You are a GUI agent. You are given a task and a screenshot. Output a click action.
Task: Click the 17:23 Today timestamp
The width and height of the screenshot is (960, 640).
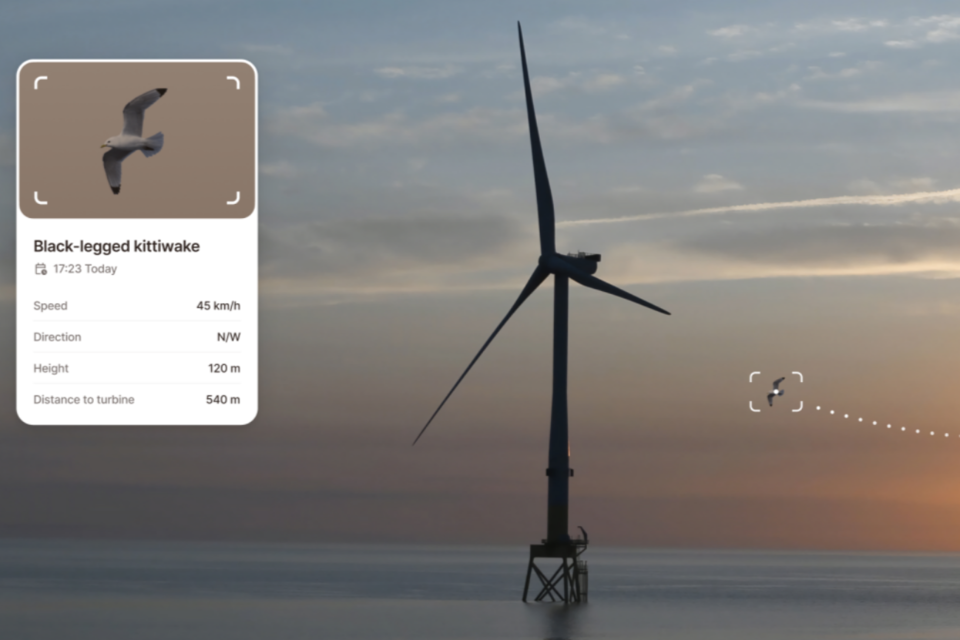point(85,269)
